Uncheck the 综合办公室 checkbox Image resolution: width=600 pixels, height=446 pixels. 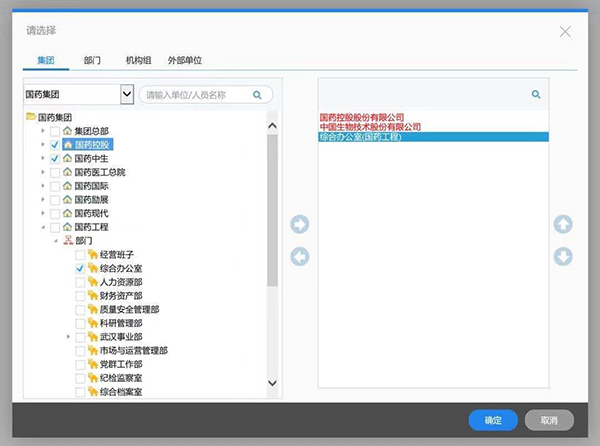coord(80,269)
